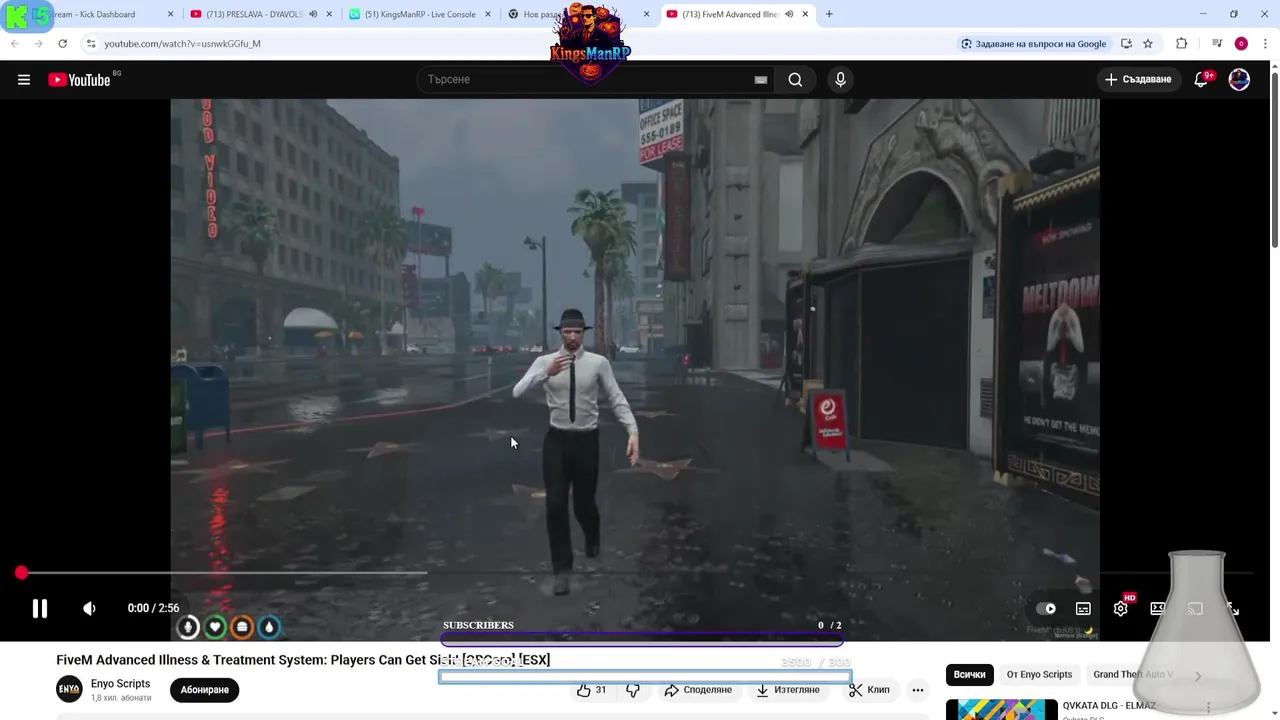
Task: Open the browser extensions puzzle icon
Action: pos(1182,44)
